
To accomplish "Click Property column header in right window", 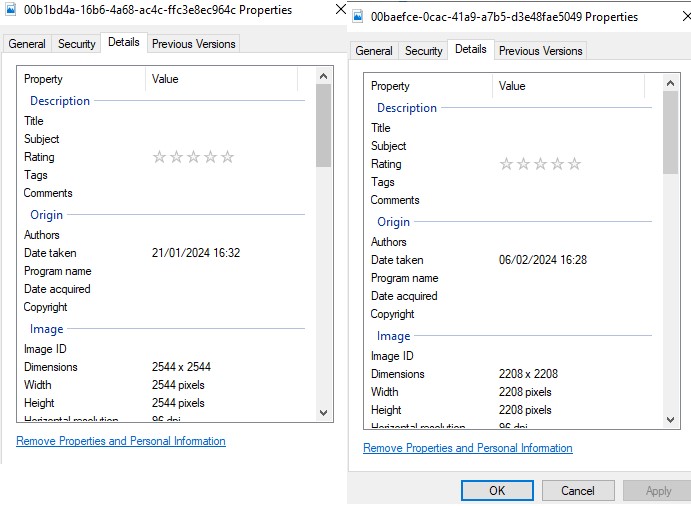I will (428, 86).
